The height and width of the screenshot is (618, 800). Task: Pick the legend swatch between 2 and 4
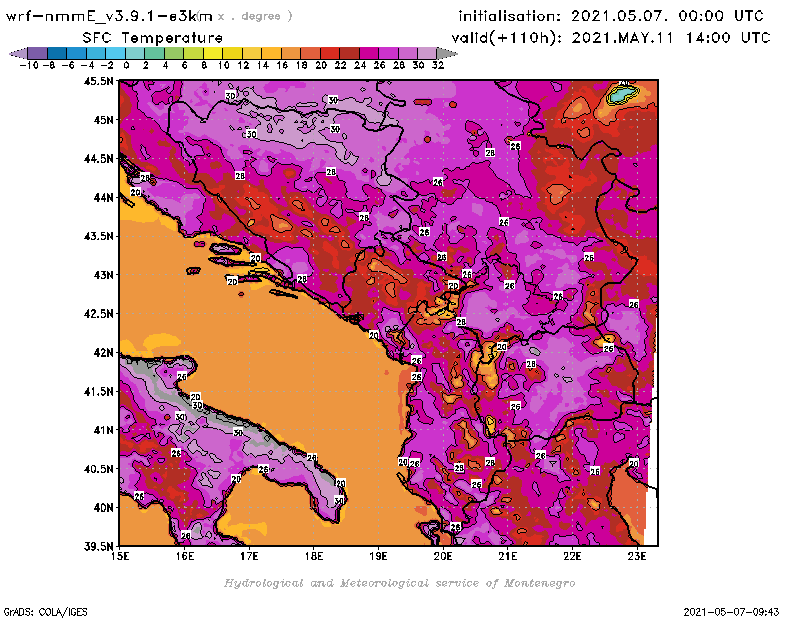pyautogui.click(x=155, y=53)
